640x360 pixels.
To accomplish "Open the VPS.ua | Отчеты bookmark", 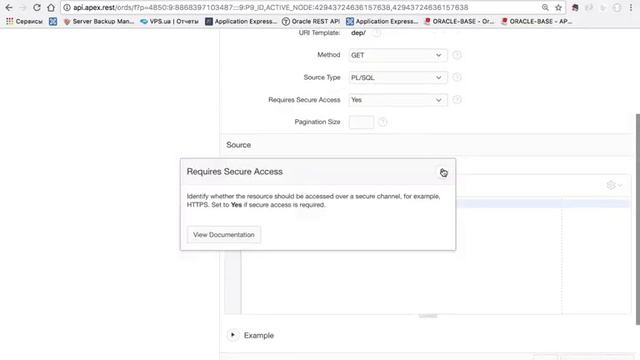I will click(169, 21).
